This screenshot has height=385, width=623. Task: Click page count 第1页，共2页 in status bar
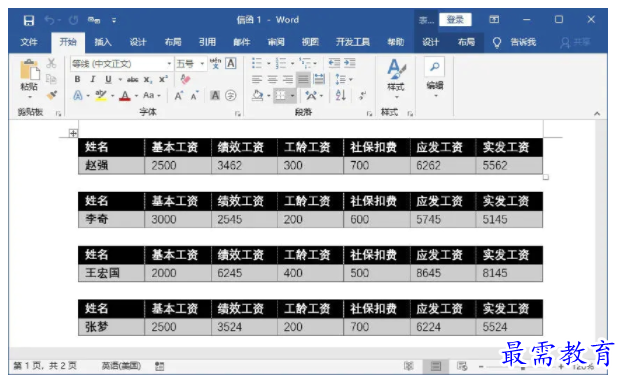45,366
